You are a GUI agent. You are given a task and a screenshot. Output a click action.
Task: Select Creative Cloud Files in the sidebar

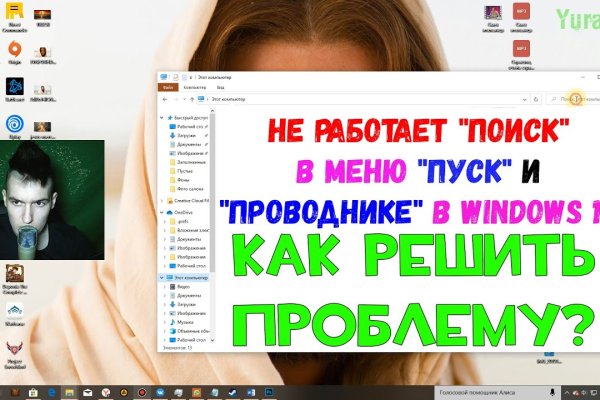click(x=194, y=200)
